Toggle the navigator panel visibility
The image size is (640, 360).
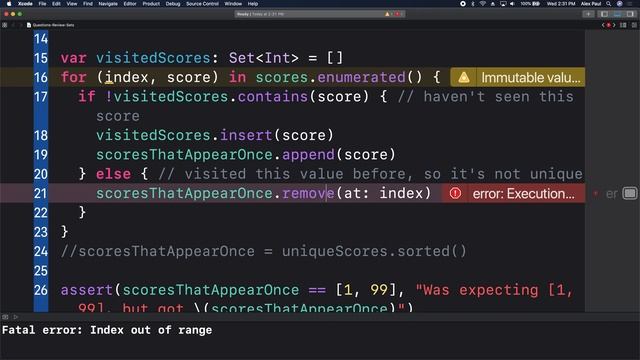(604, 14)
